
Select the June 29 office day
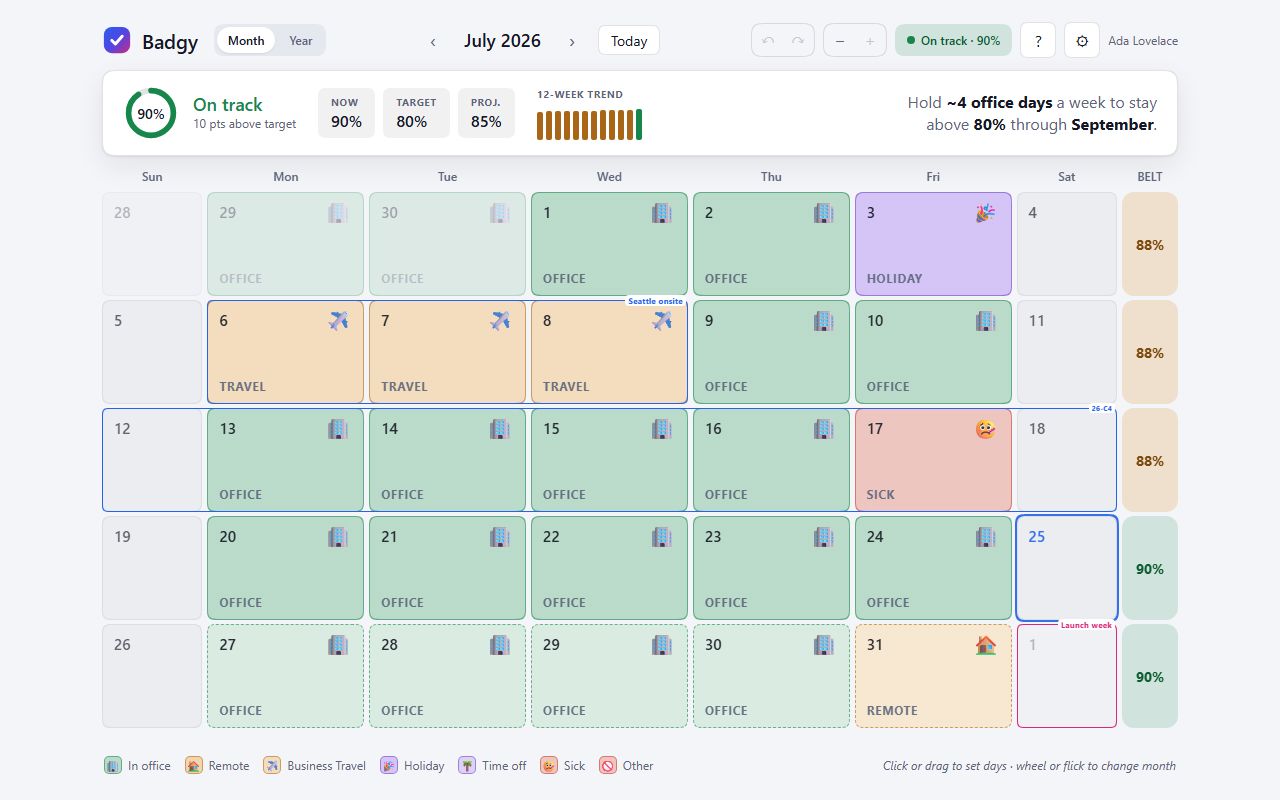(x=285, y=244)
